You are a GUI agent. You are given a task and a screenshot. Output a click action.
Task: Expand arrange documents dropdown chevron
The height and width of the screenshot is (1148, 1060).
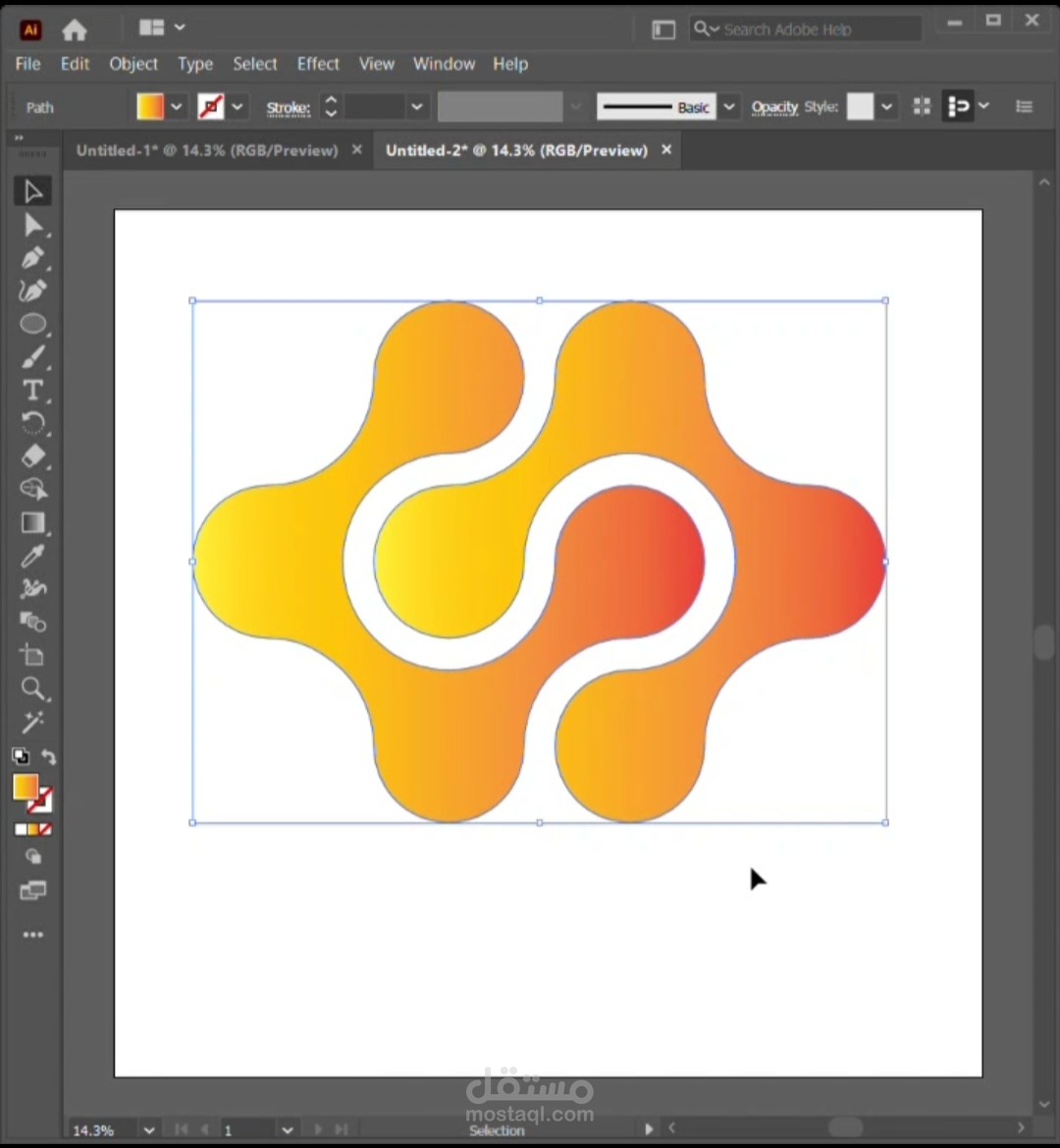[180, 27]
